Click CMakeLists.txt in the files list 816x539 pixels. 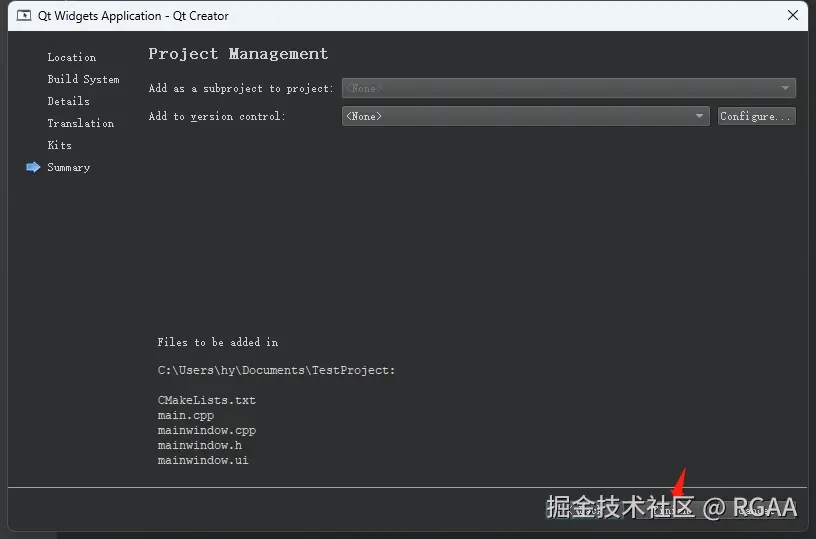206,400
